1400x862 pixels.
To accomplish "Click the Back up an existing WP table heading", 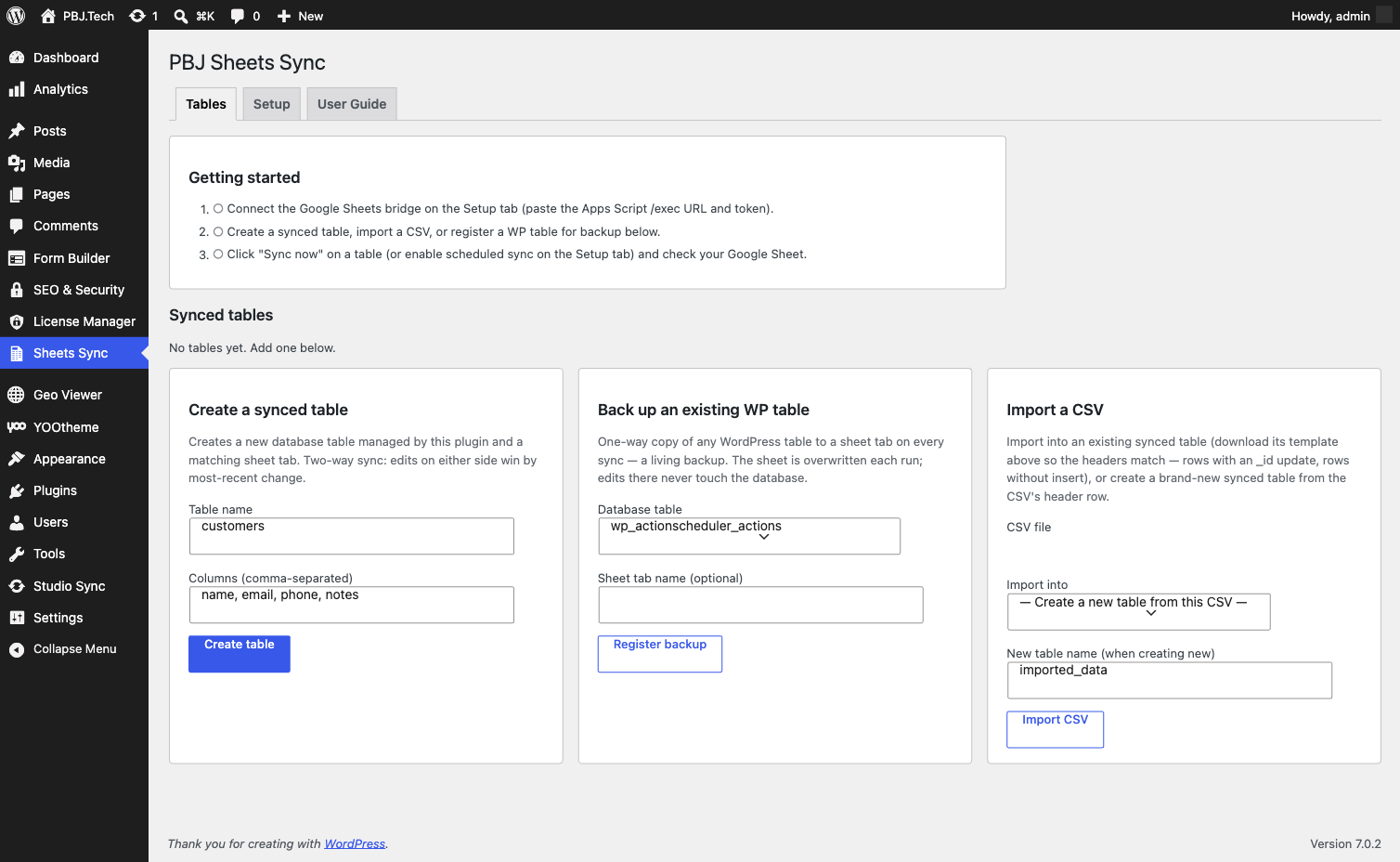I will point(704,410).
